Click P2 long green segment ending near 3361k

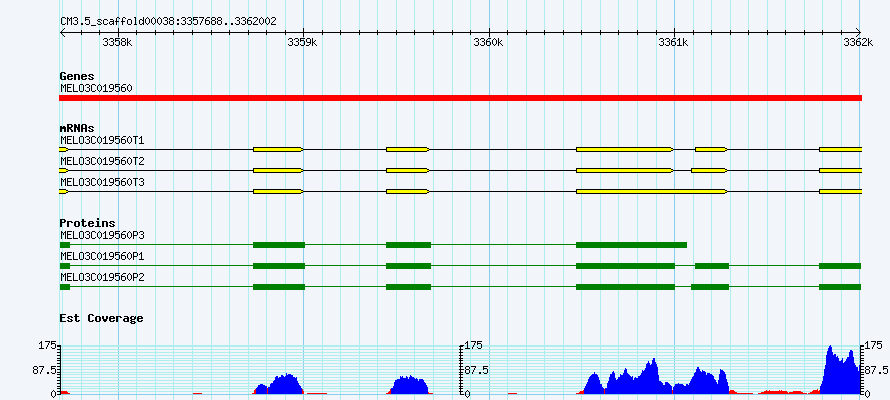[625, 287]
